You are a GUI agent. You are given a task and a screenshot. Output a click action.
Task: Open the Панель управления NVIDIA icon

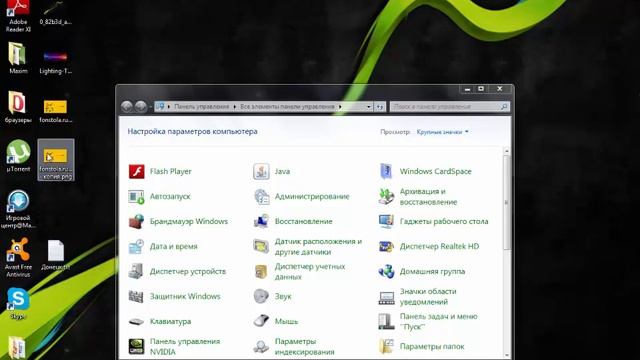pos(136,347)
